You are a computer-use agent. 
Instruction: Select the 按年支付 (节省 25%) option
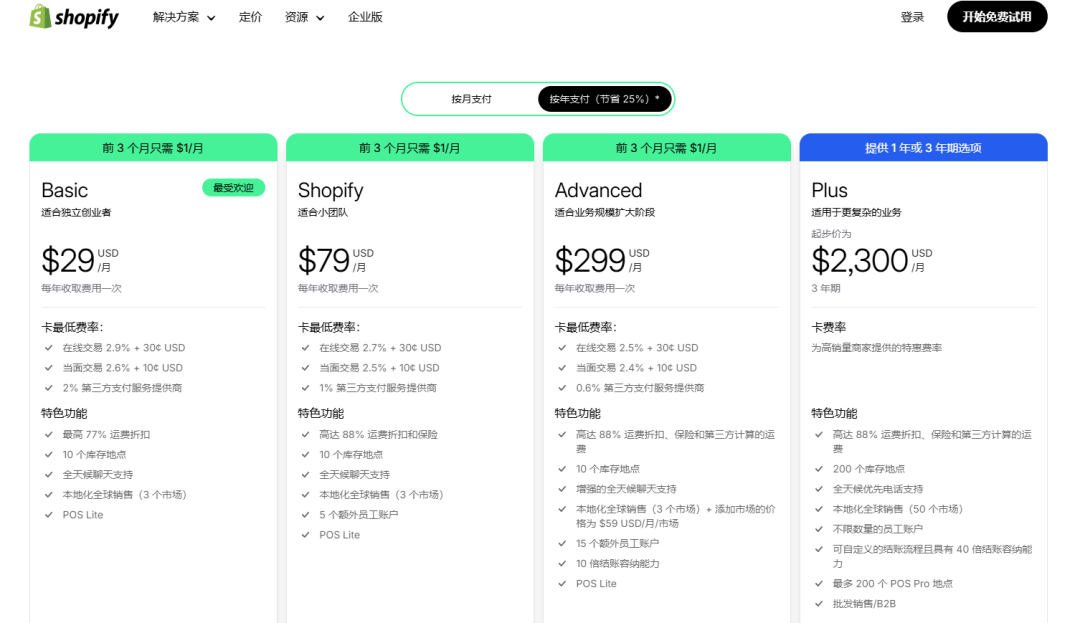[604, 99]
